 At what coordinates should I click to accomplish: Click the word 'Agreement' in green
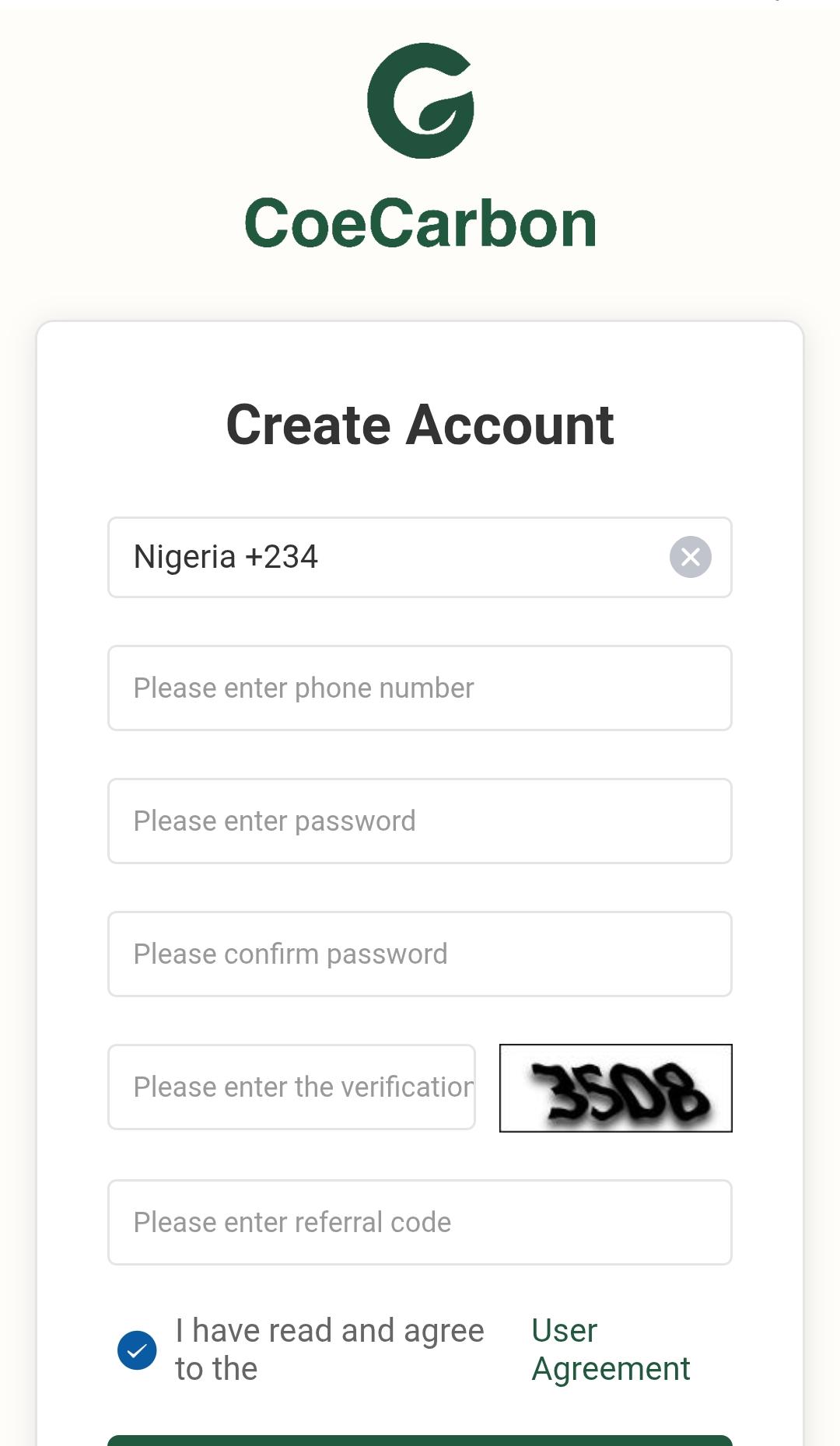pyautogui.click(x=611, y=1369)
